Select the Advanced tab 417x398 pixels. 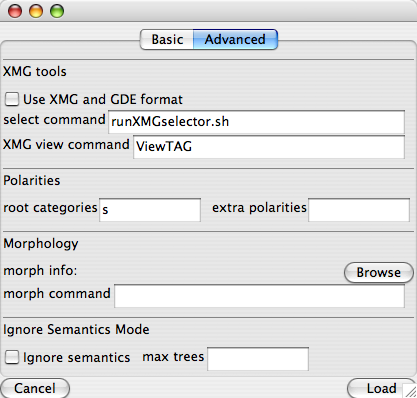[x=235, y=39]
